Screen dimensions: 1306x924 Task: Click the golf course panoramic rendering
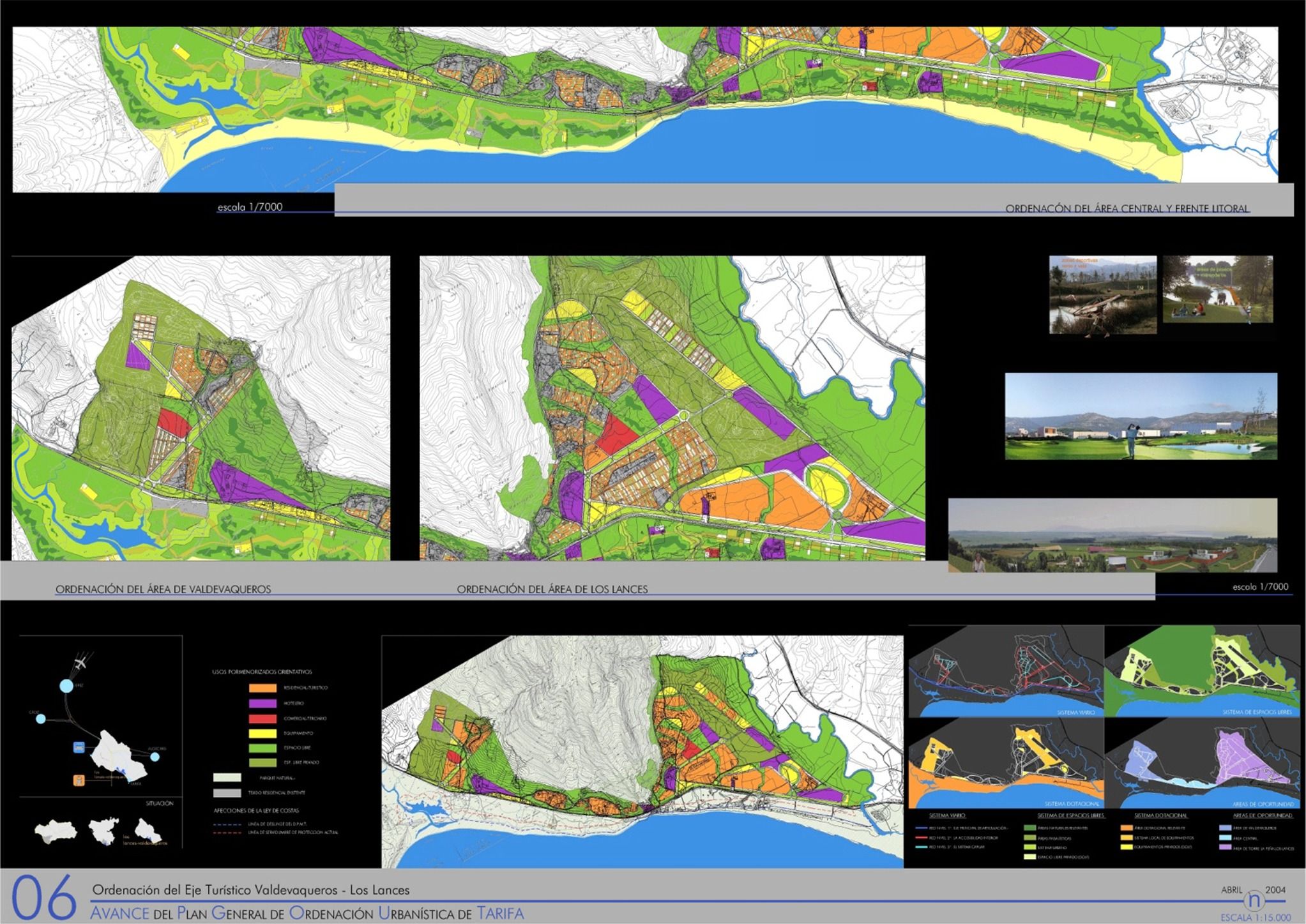click(1141, 416)
